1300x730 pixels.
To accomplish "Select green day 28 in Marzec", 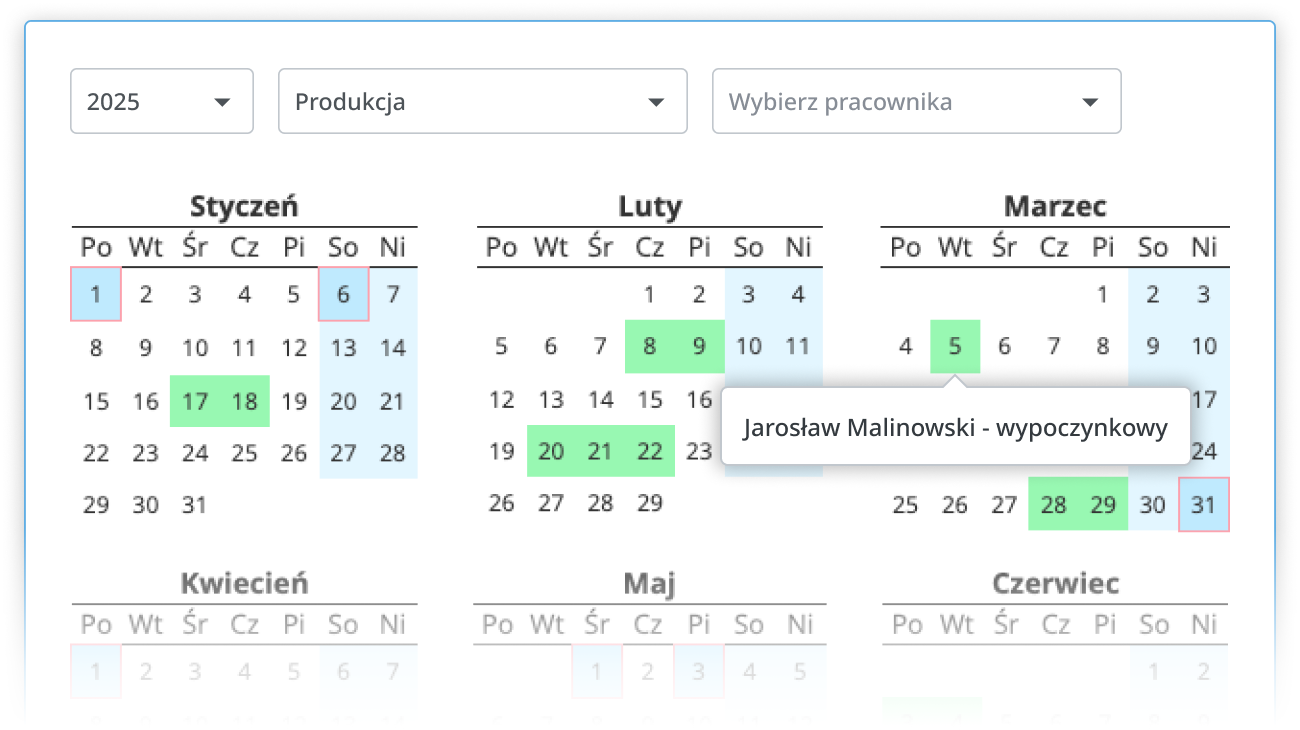I will pyautogui.click(x=1053, y=504).
